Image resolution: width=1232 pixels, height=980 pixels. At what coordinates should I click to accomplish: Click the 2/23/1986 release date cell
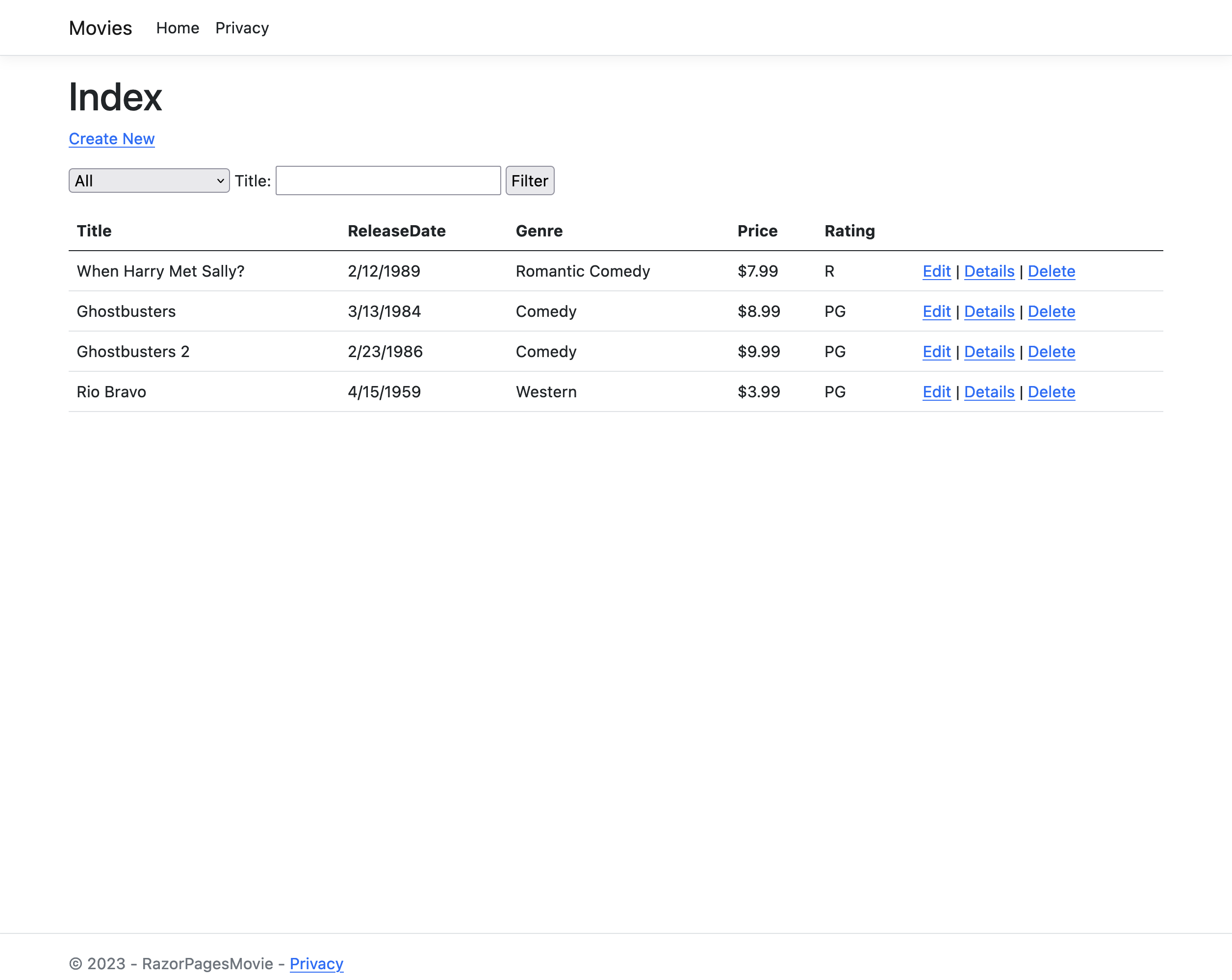[x=385, y=351]
